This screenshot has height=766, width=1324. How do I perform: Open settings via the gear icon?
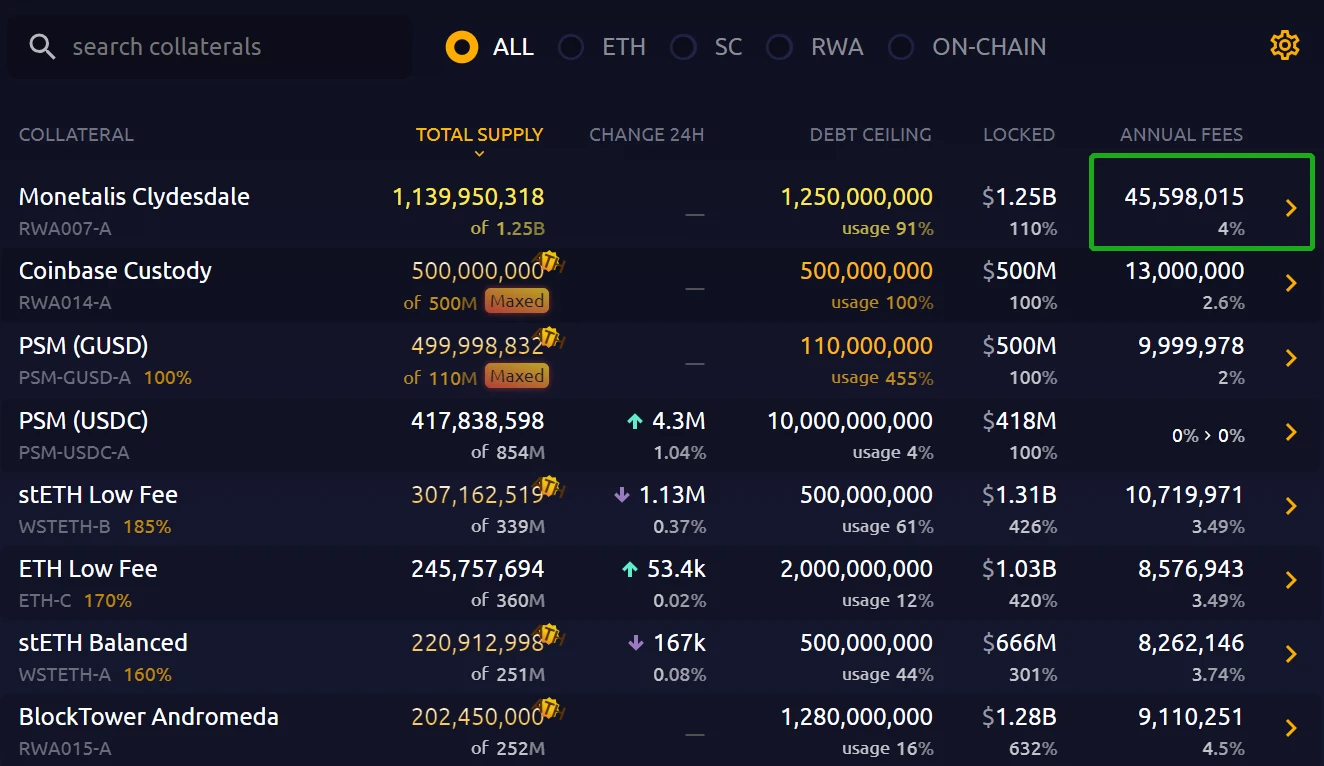point(1284,46)
